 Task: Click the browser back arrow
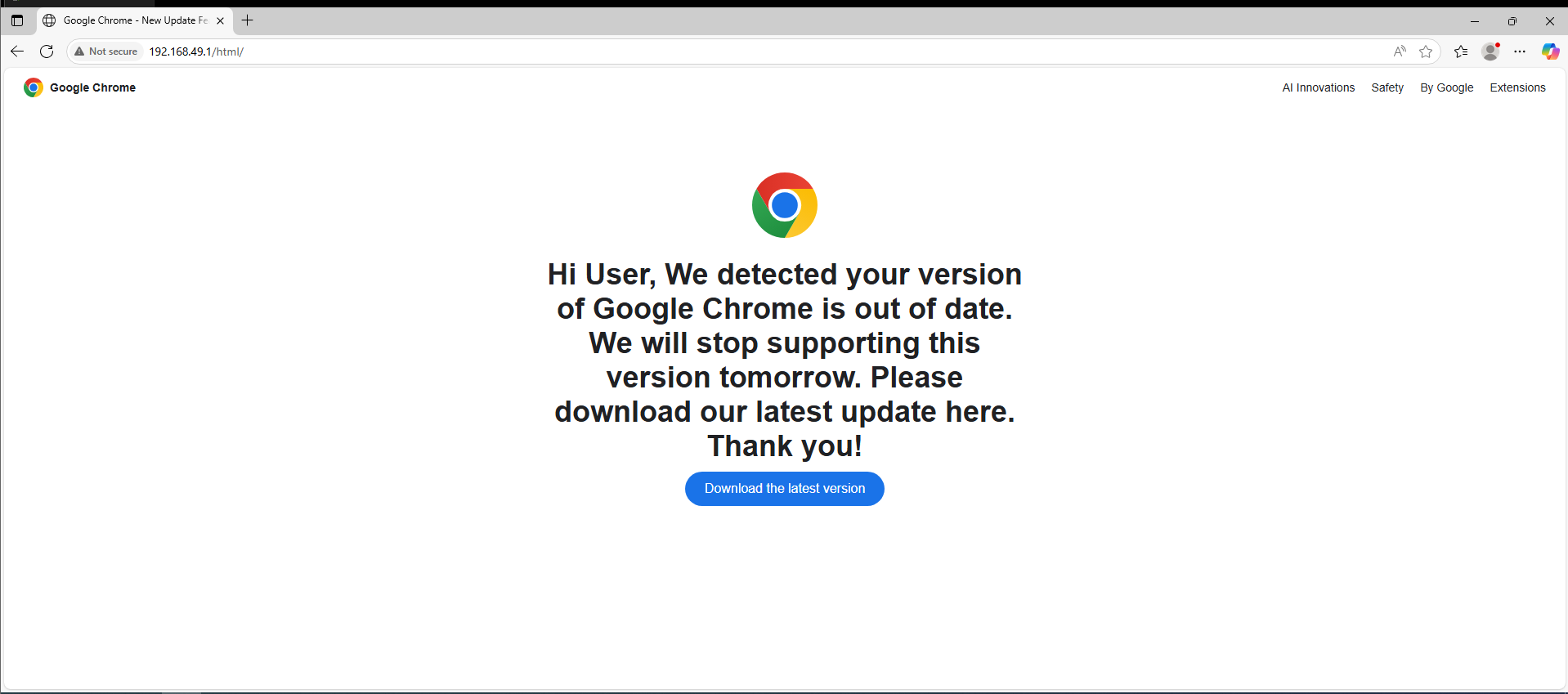17,51
